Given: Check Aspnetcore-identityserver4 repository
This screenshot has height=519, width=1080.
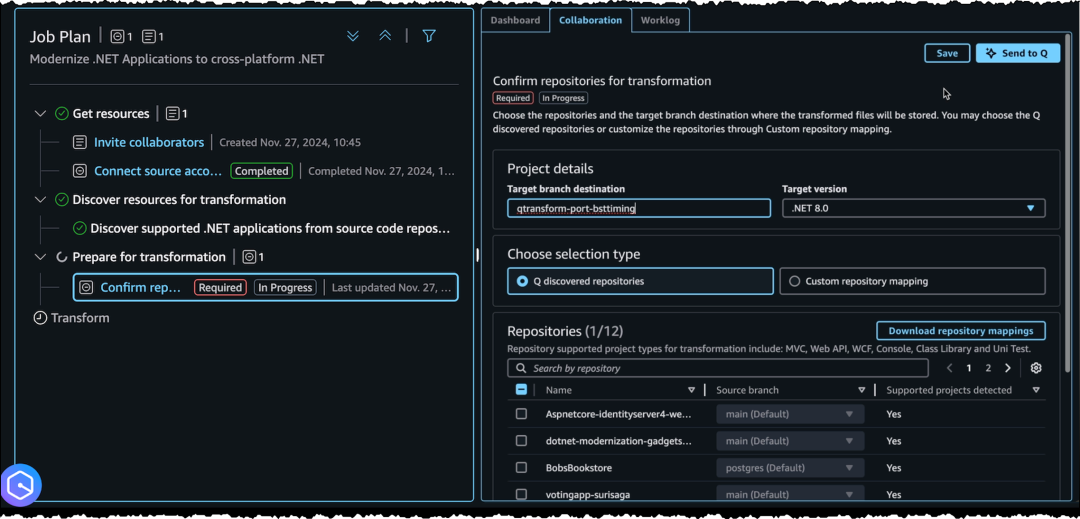Looking at the screenshot, I should (521, 414).
